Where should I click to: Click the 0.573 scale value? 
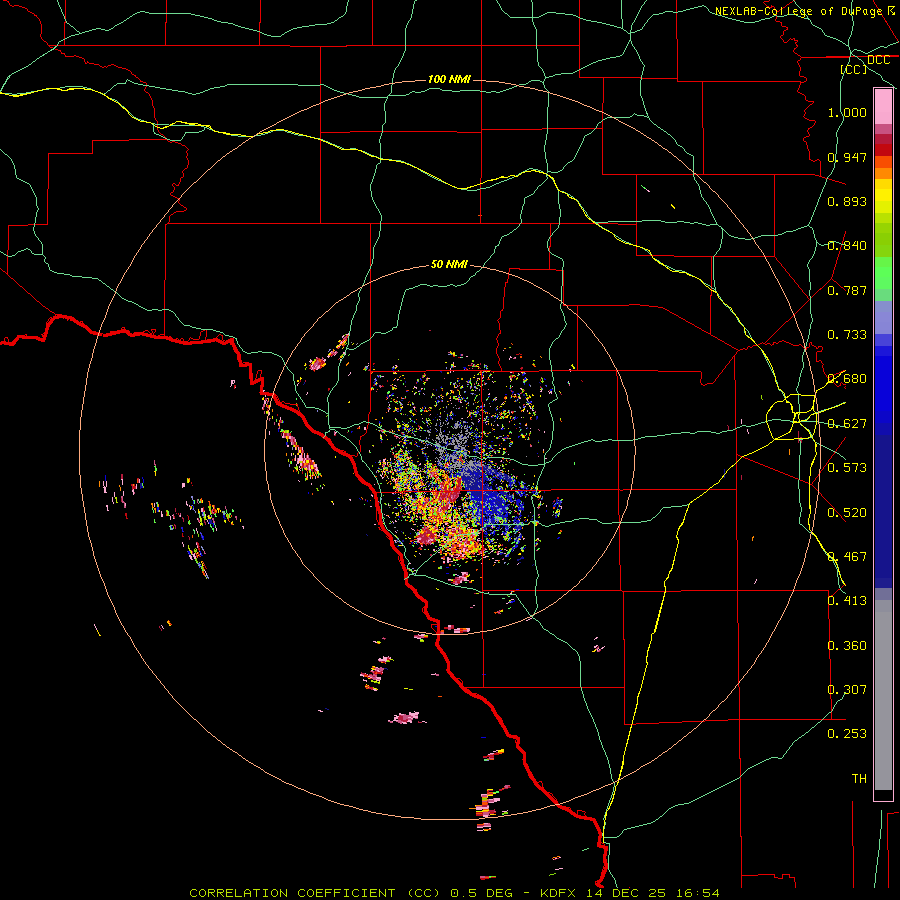click(847, 468)
